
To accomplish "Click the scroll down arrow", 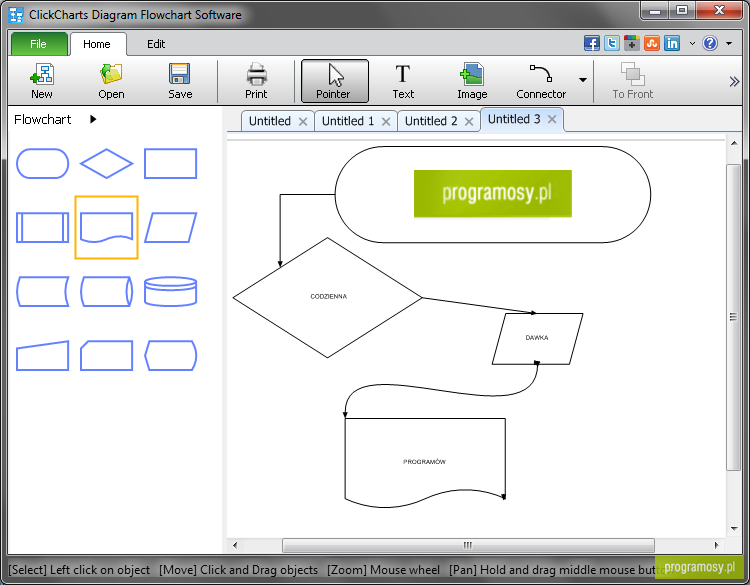I will (x=734, y=529).
